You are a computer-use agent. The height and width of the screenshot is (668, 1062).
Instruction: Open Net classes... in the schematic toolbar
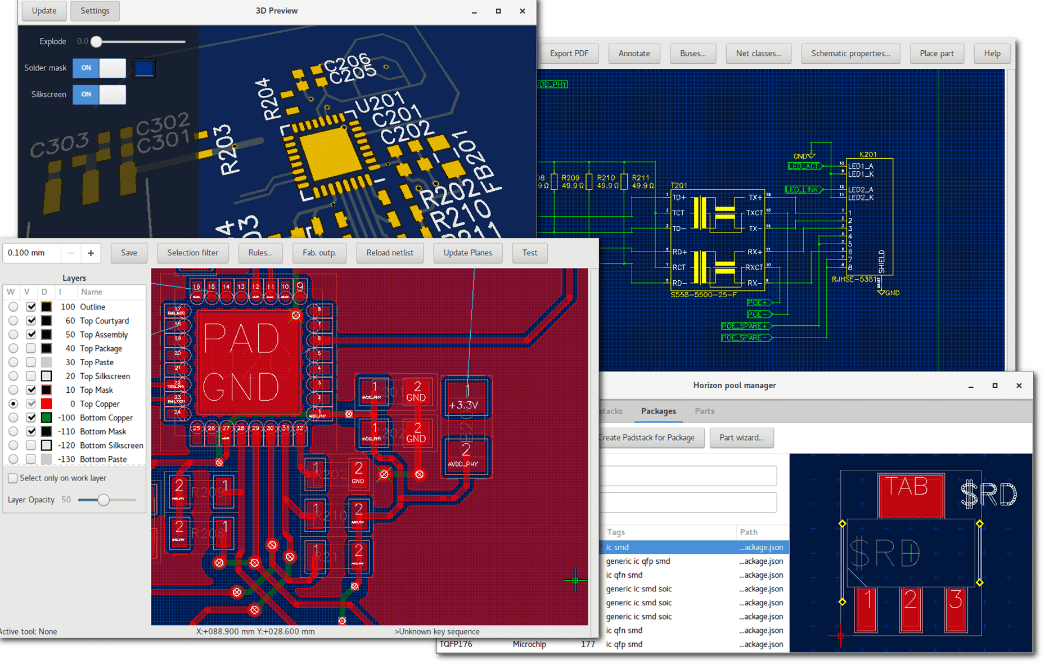coord(759,54)
